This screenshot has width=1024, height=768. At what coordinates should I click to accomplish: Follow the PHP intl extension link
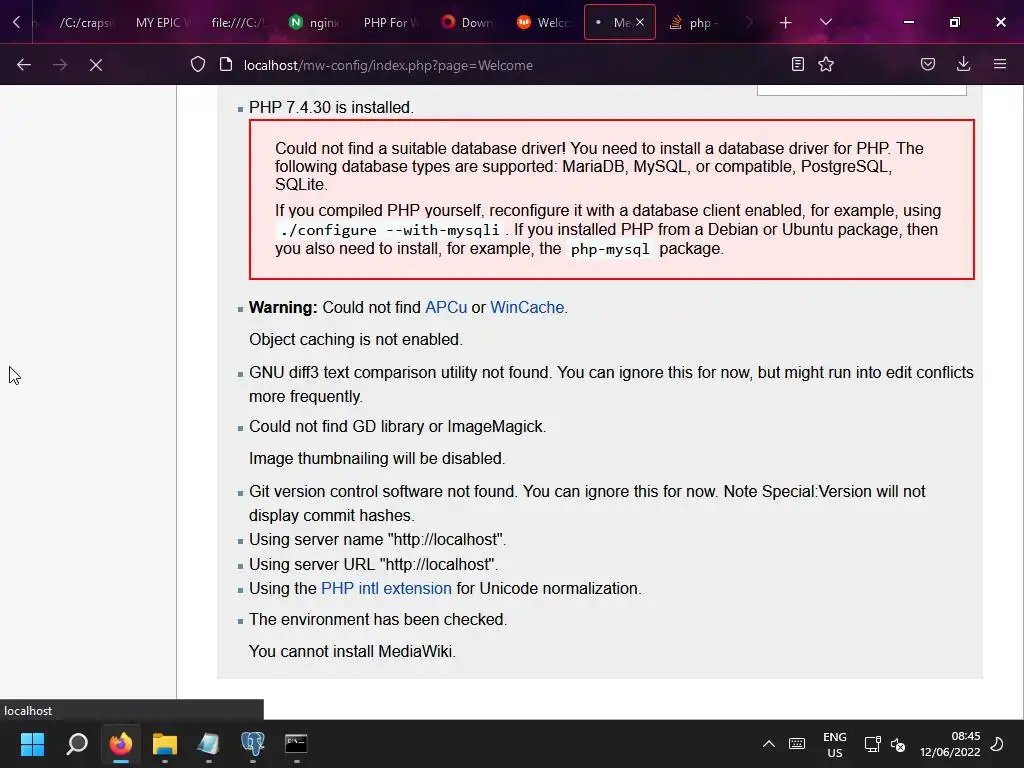[x=386, y=588]
